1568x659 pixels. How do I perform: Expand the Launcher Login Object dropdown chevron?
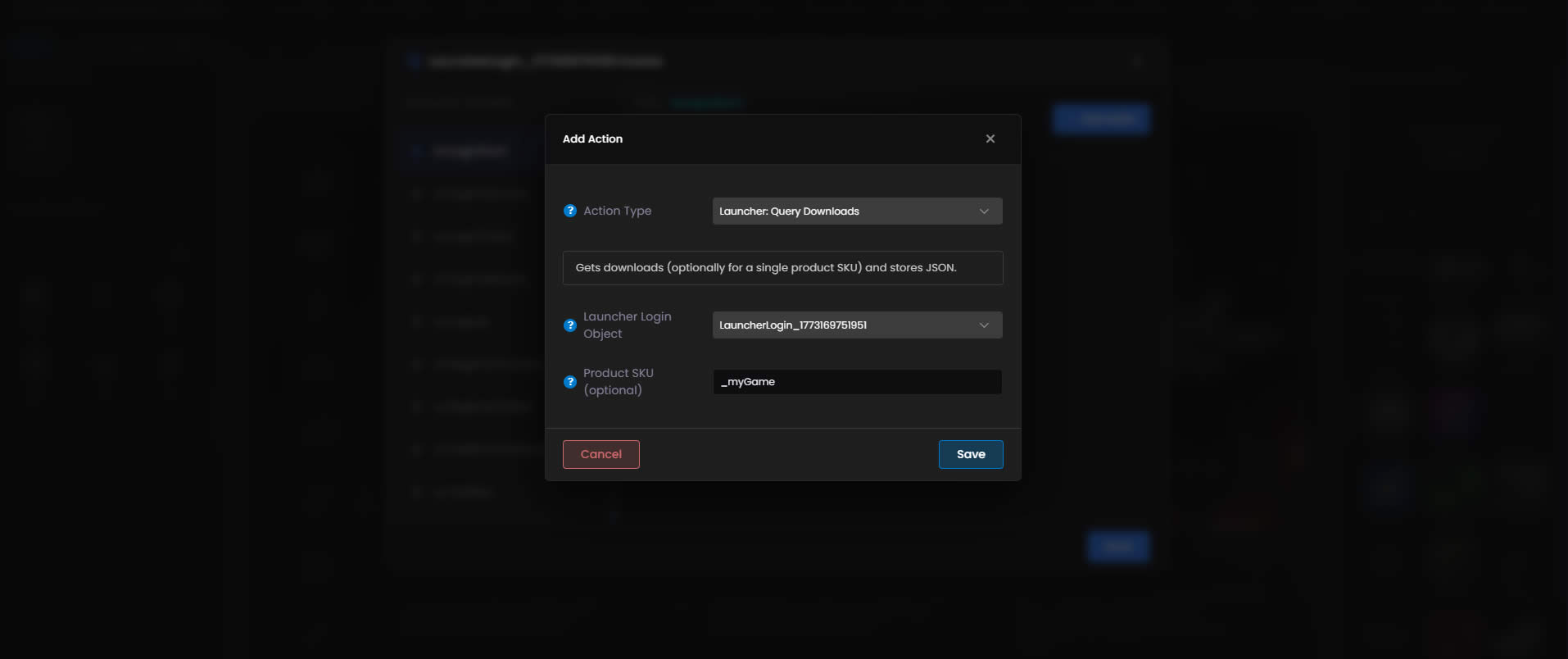pos(984,325)
